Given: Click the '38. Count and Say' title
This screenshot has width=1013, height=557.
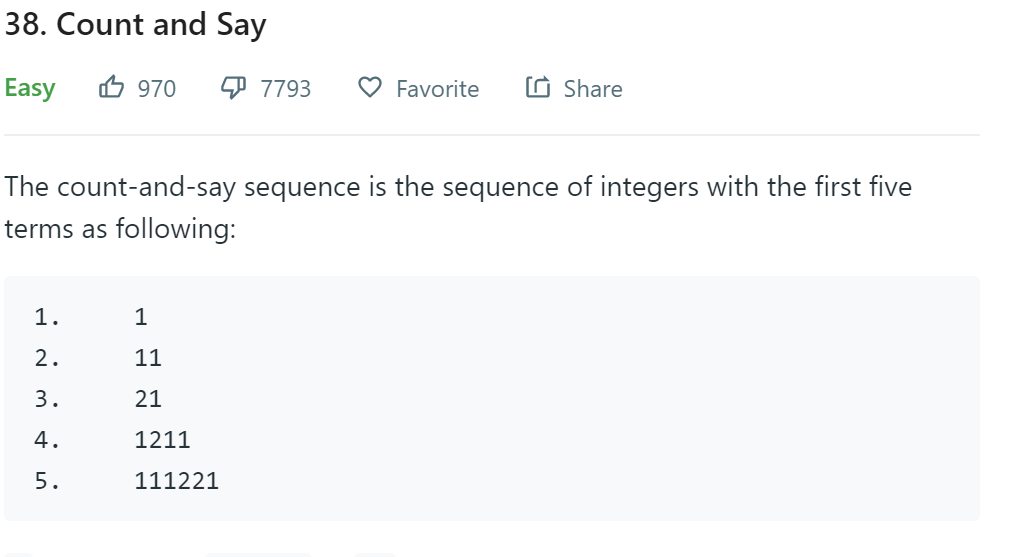Looking at the screenshot, I should 135,25.
